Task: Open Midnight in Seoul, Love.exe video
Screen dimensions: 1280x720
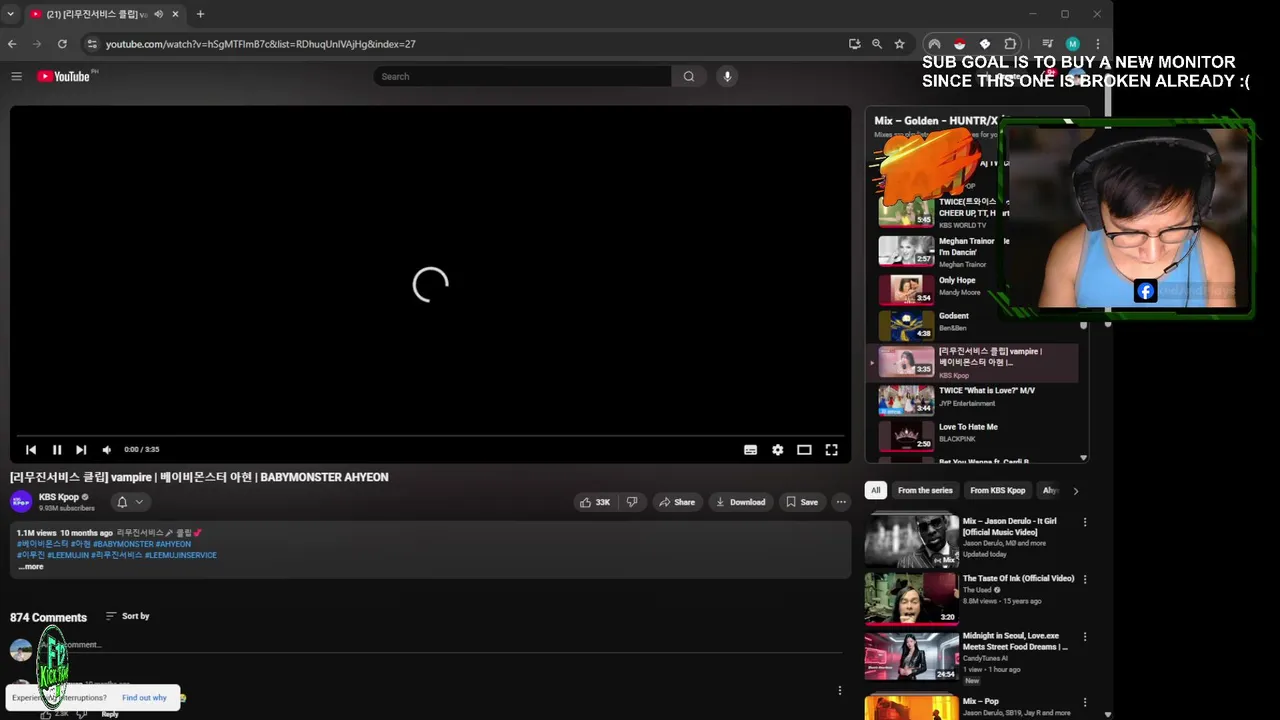Action: pos(1015,641)
